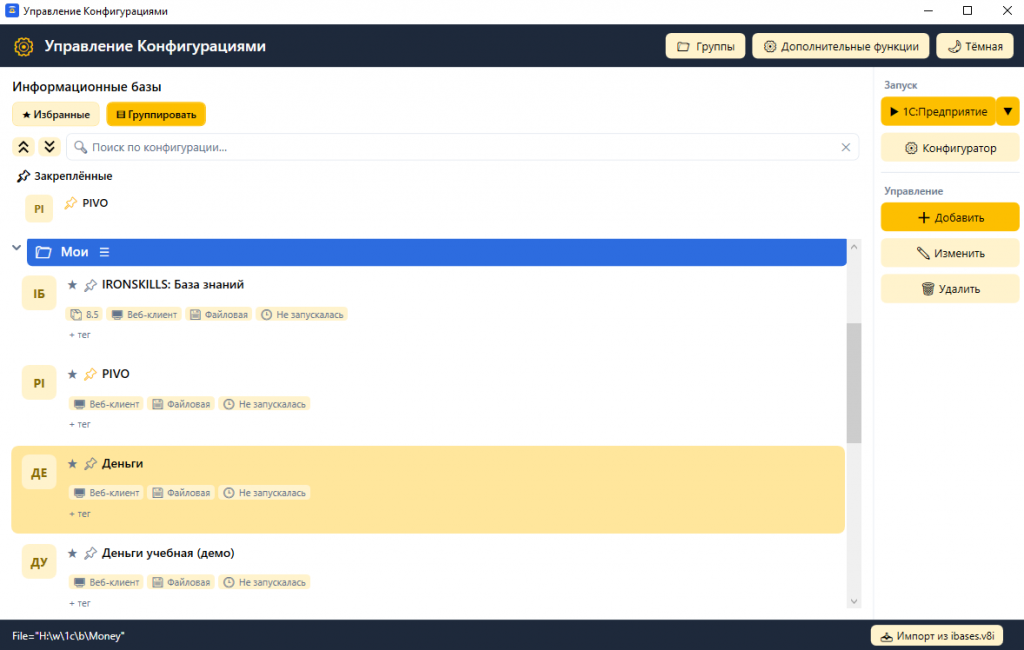The height and width of the screenshot is (650, 1024).
Task: Add a tag to the PIVO database
Action: click(80, 425)
